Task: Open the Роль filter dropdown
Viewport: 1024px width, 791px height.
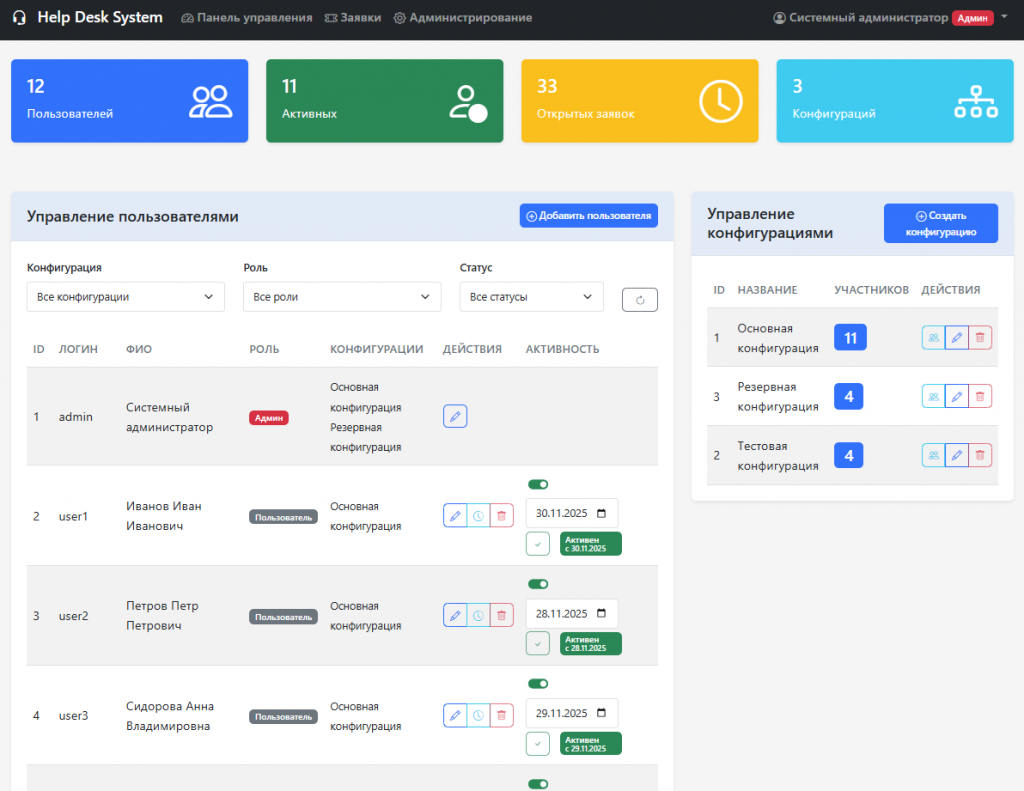Action: (x=342, y=297)
